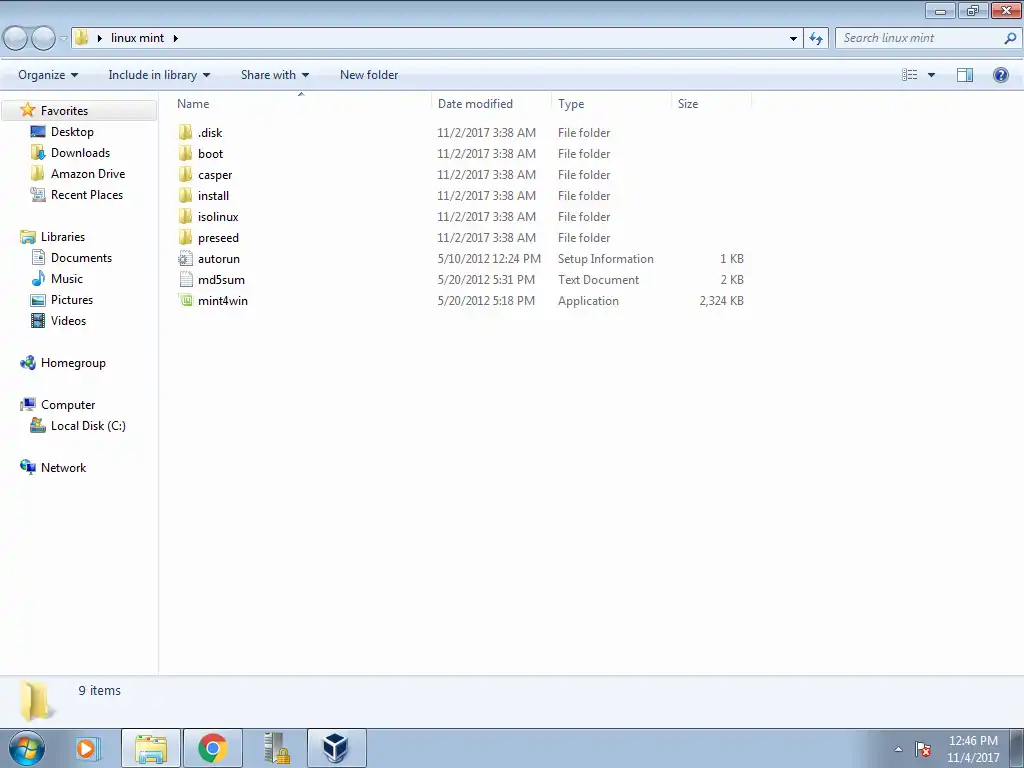Select the .disk folder icon
The height and width of the screenshot is (768, 1024).
[186, 133]
